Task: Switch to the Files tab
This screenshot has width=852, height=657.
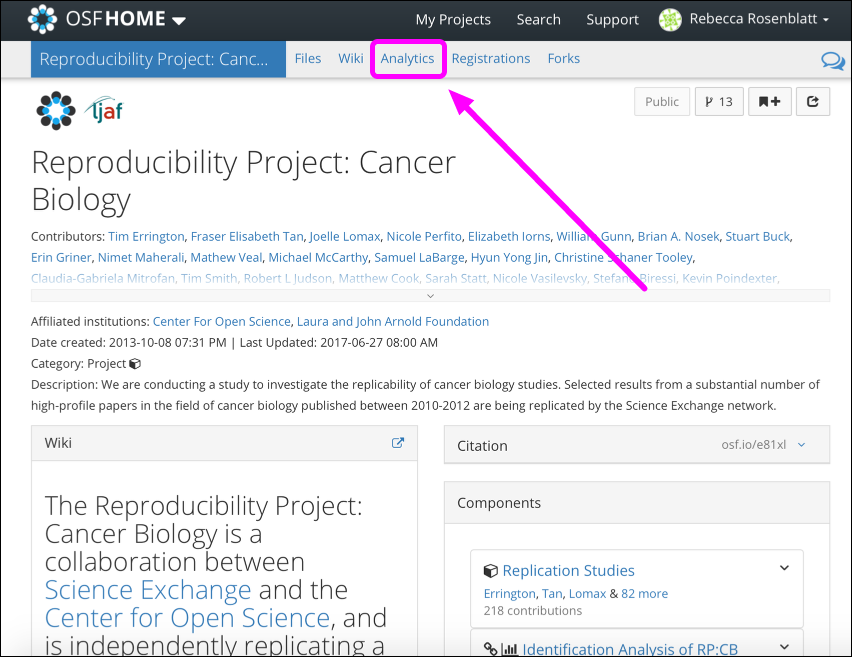Action: tap(308, 58)
